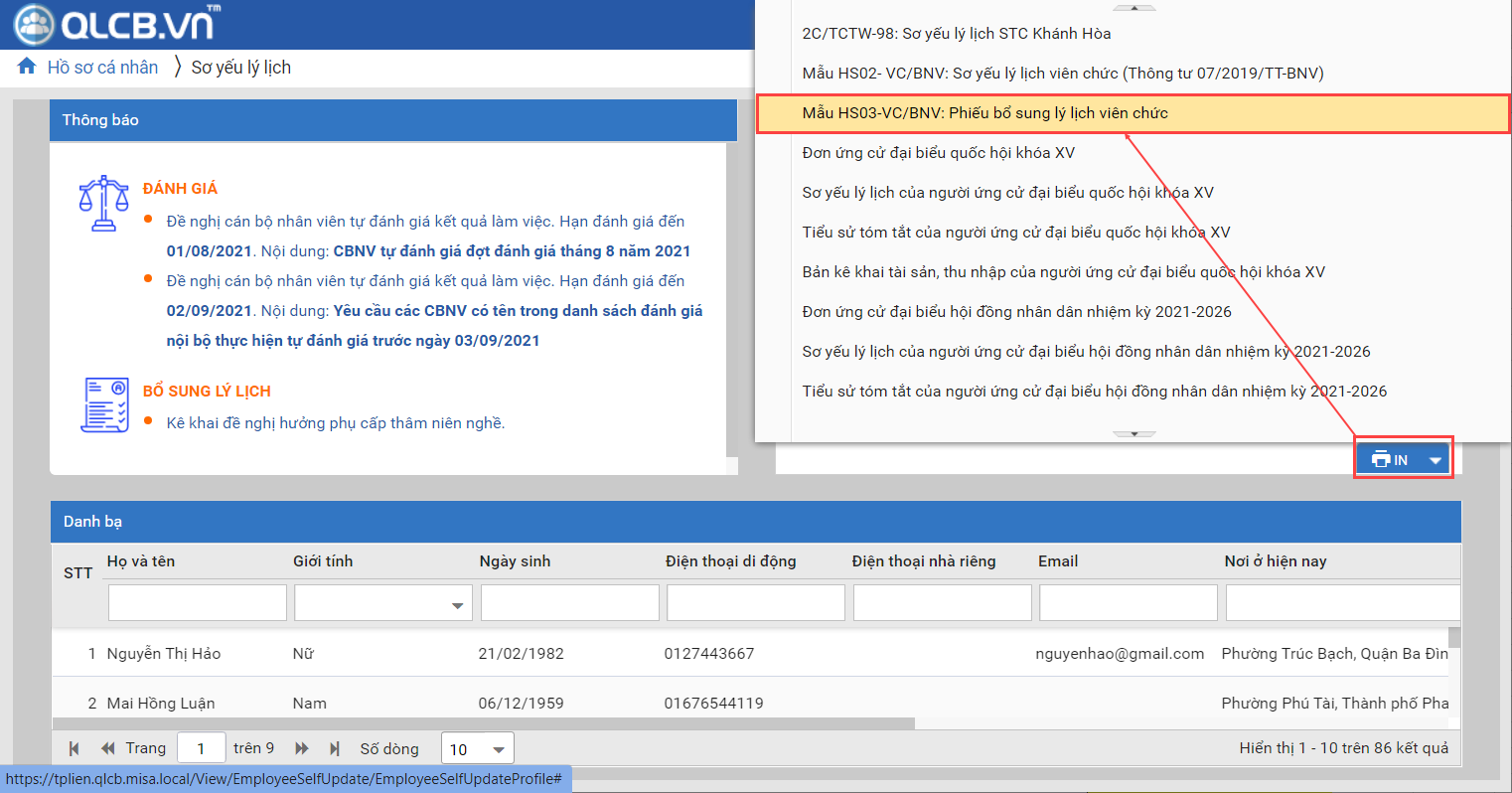
Task: Open Hồ sơ cá nhân breadcrumb link
Action: coord(102,68)
